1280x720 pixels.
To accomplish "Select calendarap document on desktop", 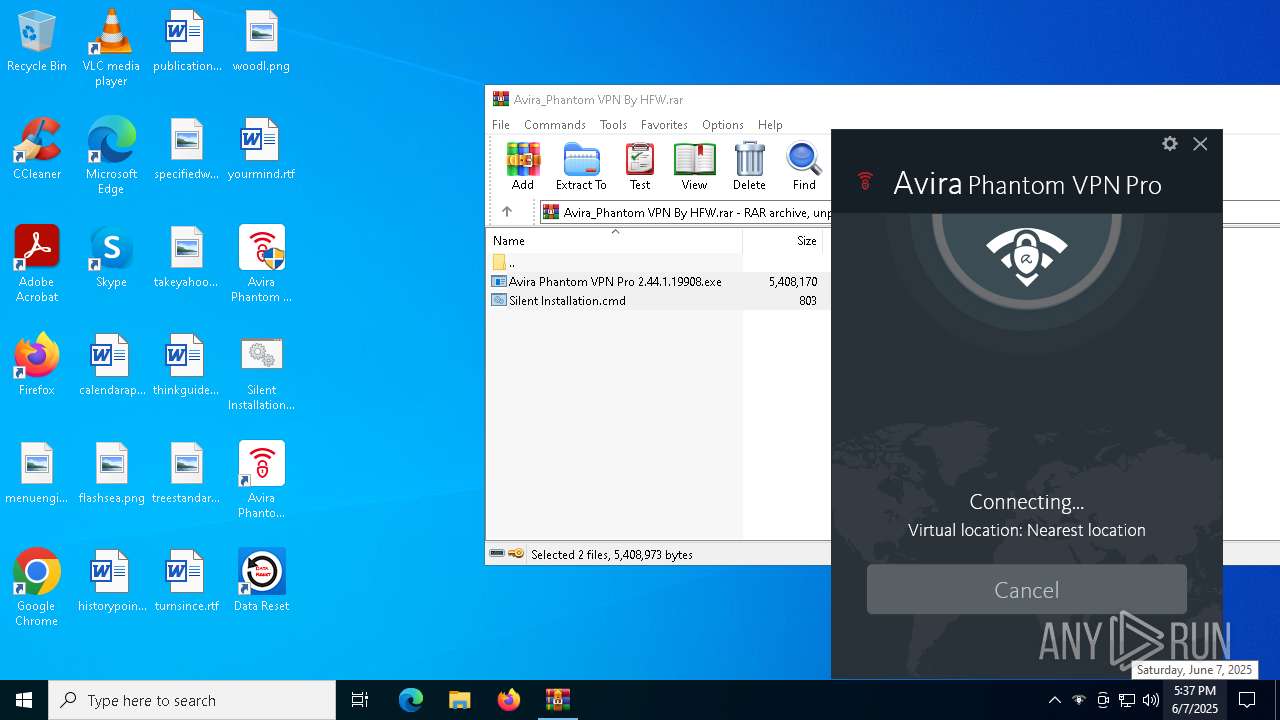I will click(111, 365).
